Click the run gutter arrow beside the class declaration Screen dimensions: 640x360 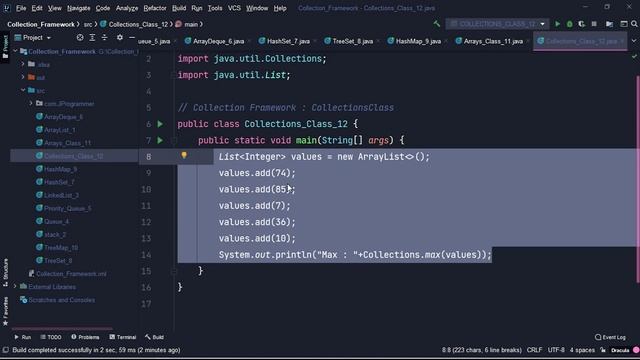[x=160, y=124]
